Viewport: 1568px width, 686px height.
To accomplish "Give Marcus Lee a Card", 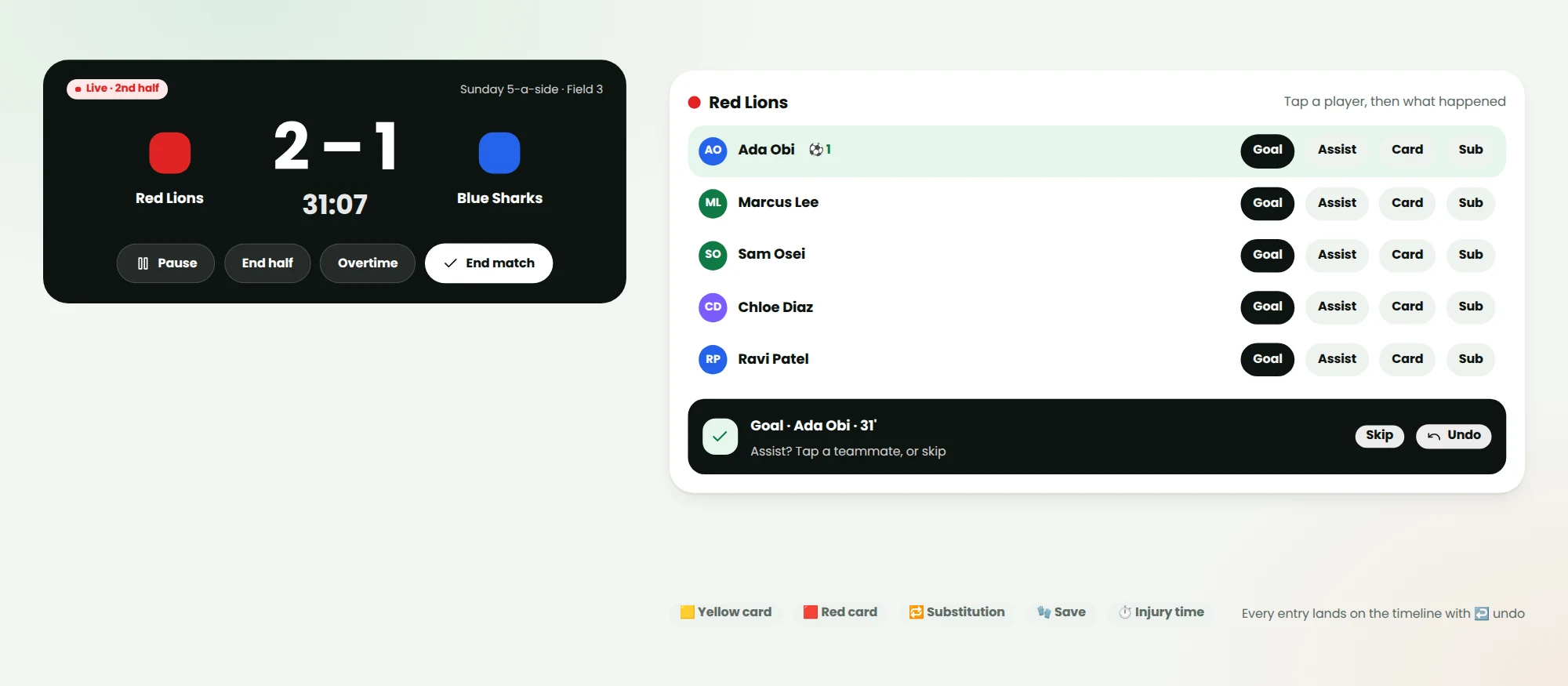I will point(1407,204).
